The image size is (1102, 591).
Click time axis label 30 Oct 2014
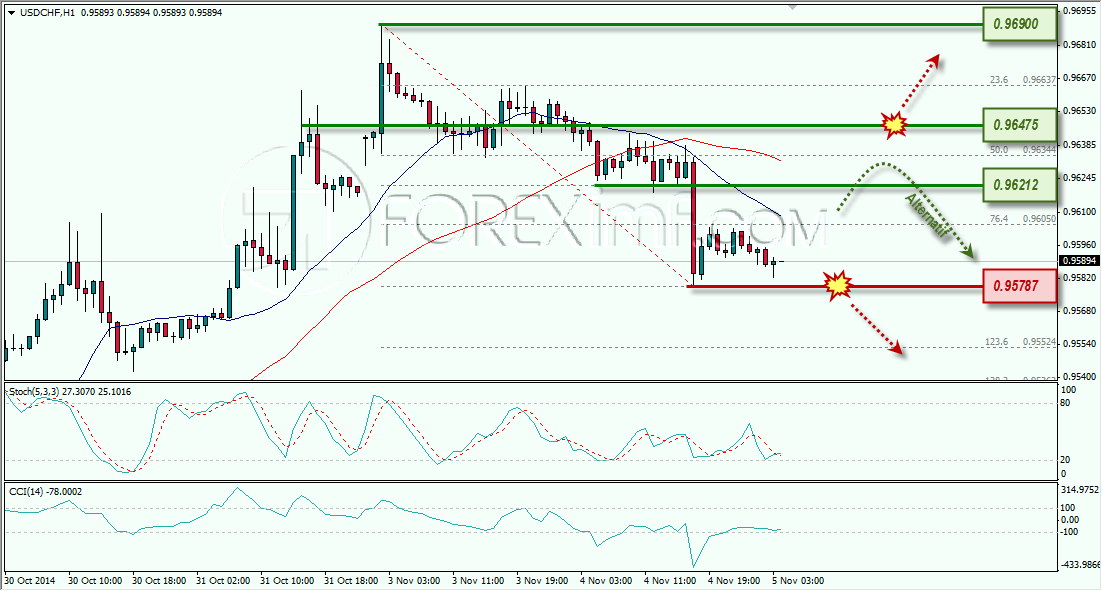[30, 580]
